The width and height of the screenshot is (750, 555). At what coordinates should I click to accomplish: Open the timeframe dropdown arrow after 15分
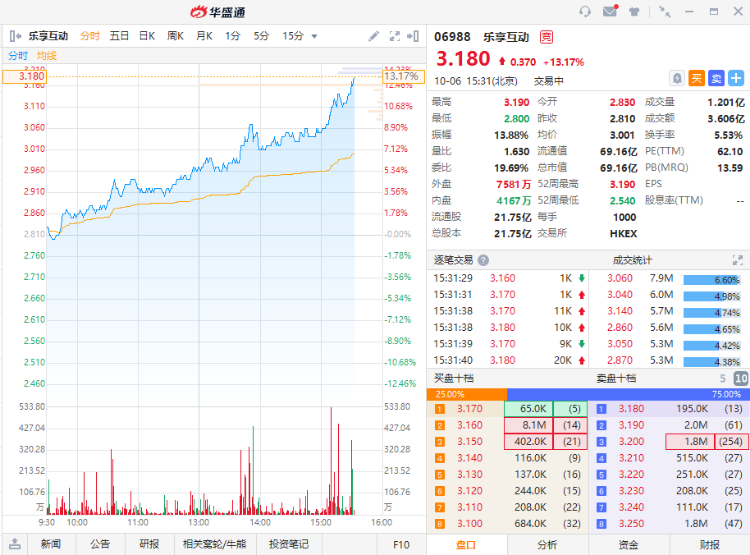314,36
